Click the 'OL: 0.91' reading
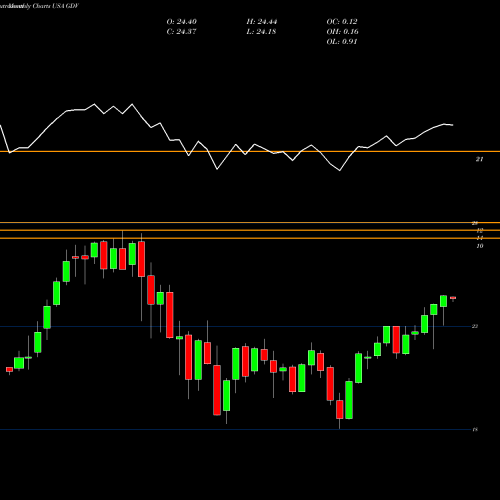Image resolution: width=500 pixels, height=500 pixels. tap(342, 42)
